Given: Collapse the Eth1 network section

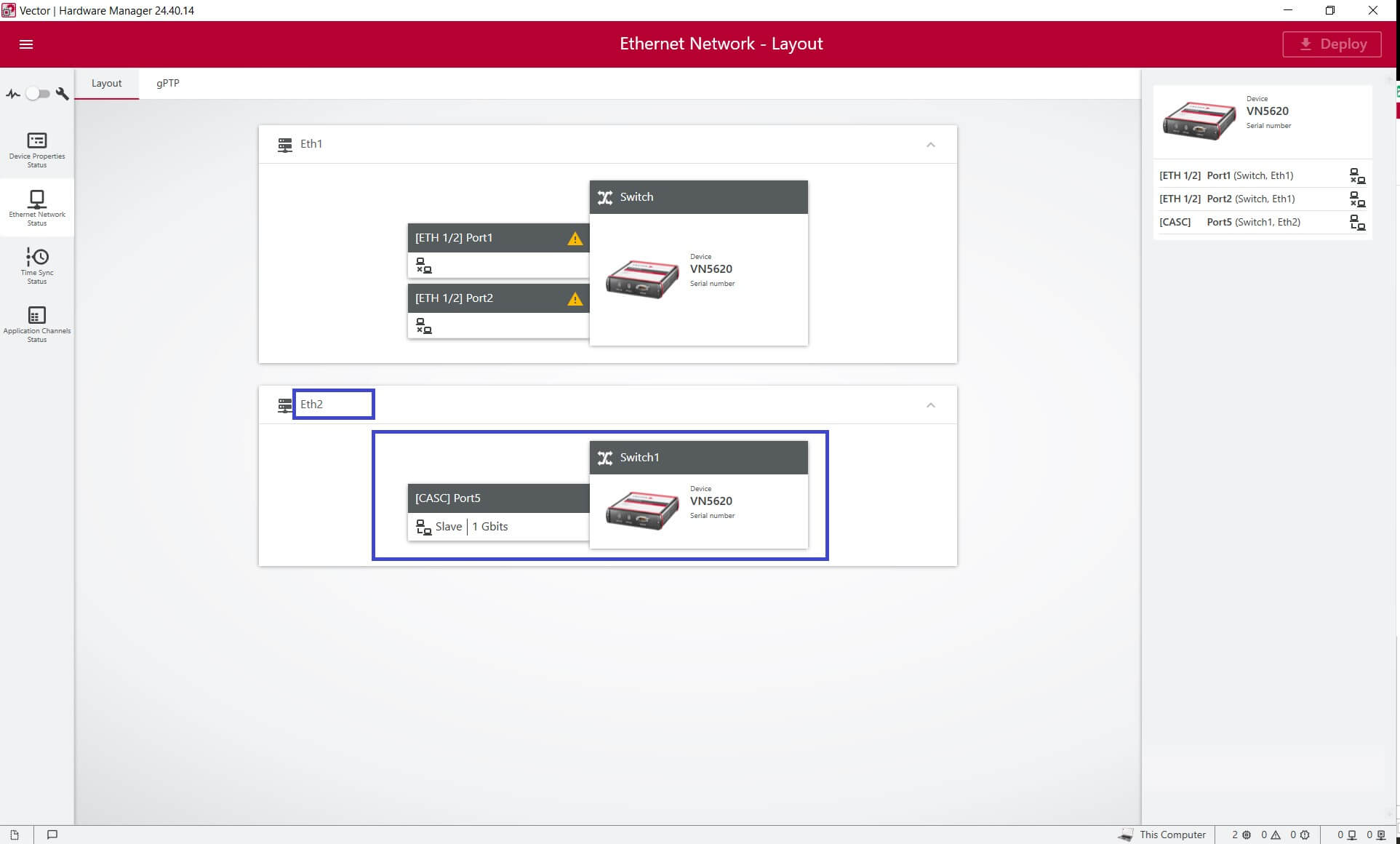Looking at the screenshot, I should 930,145.
